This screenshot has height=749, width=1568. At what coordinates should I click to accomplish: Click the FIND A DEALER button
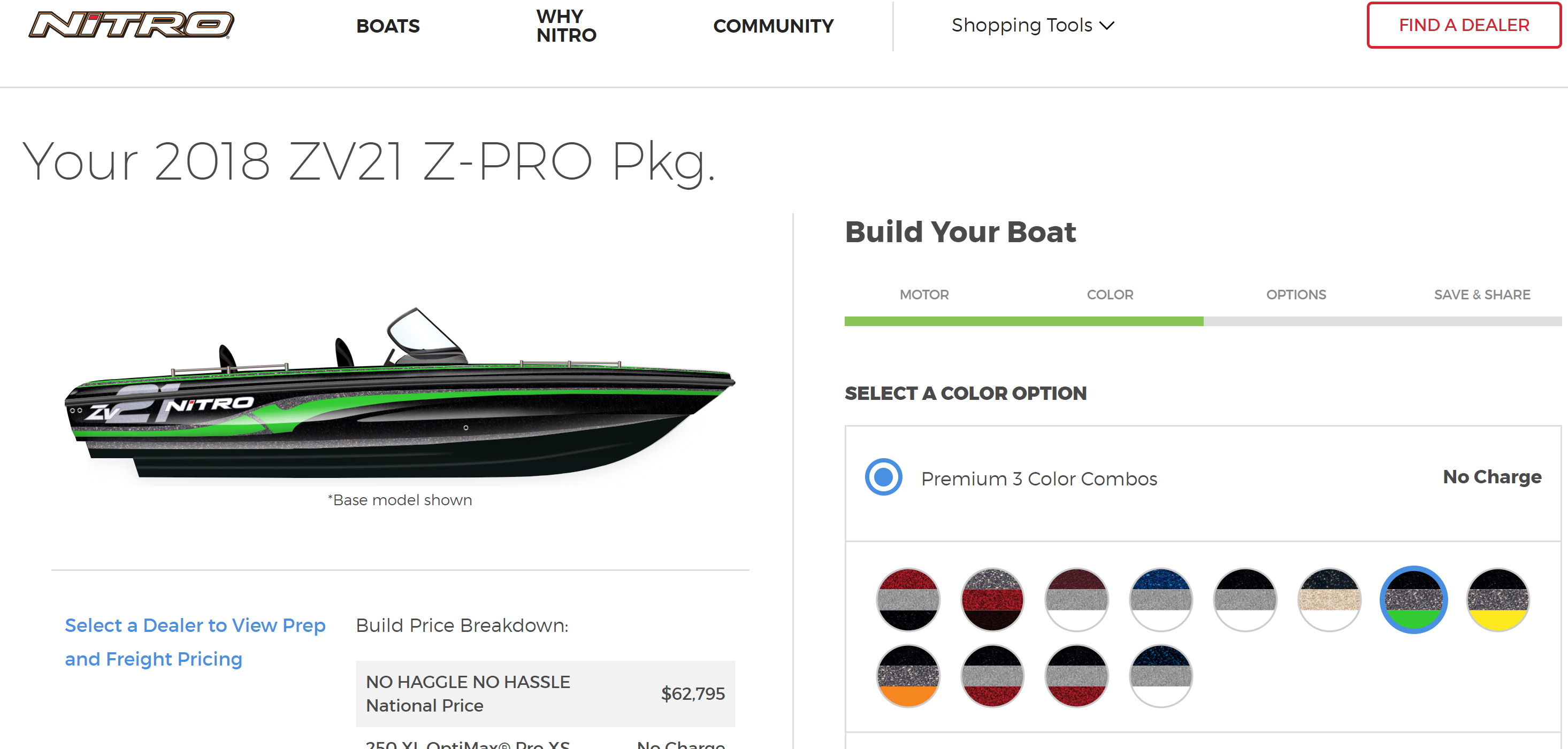click(x=1463, y=26)
